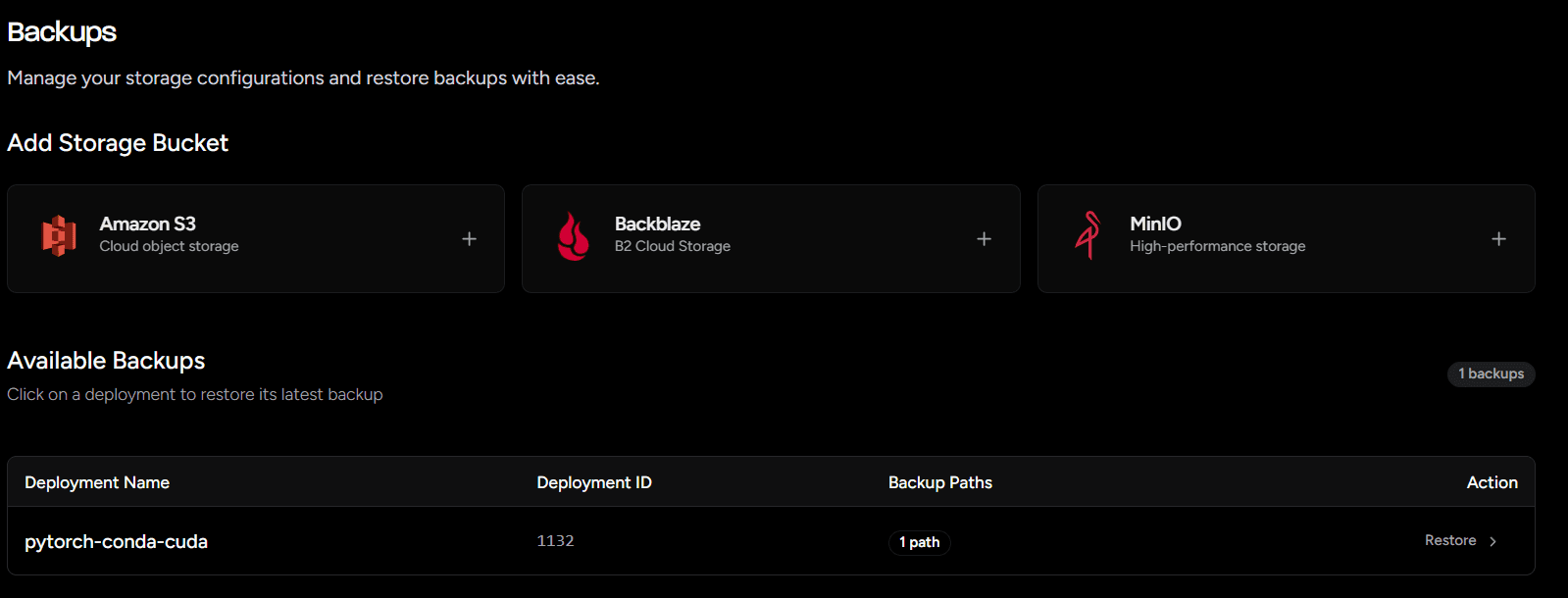Image resolution: width=1568 pixels, height=598 pixels.
Task: Select the Amazon S3 card title
Action: (x=148, y=224)
